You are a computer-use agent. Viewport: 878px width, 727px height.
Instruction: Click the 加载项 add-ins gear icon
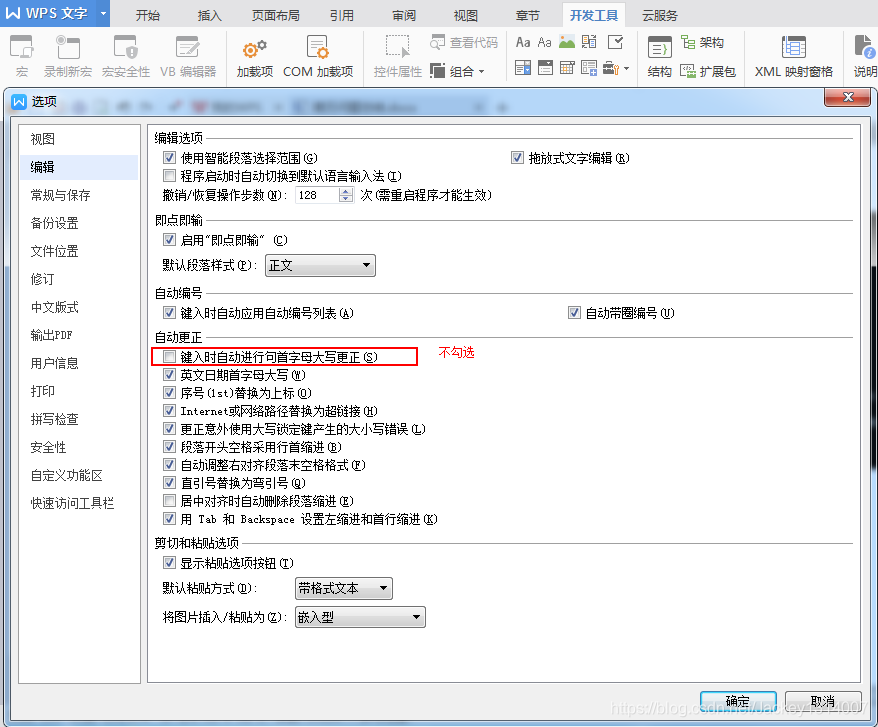254,49
